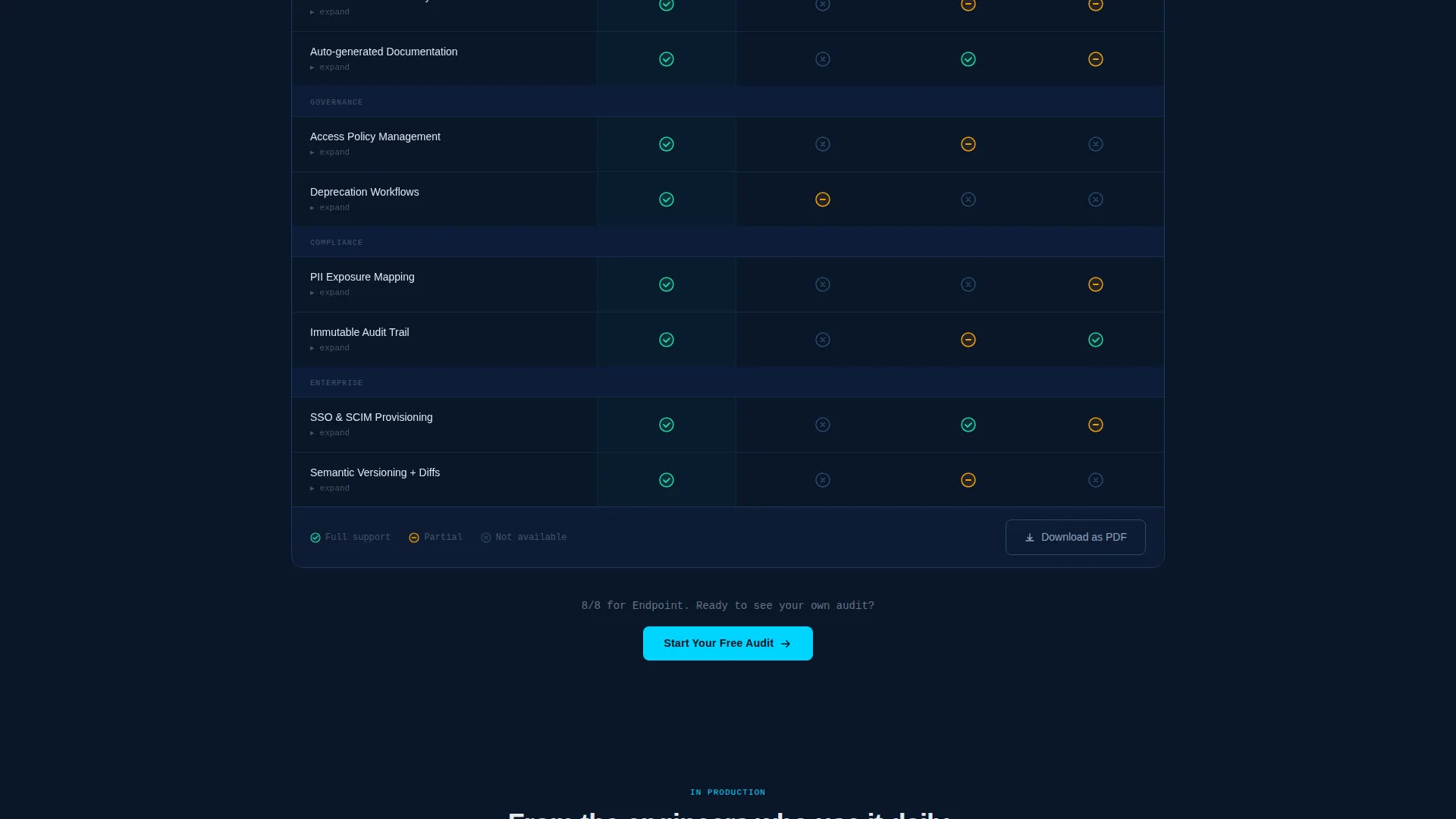Expand PII Exposure Mapping details

330,293
